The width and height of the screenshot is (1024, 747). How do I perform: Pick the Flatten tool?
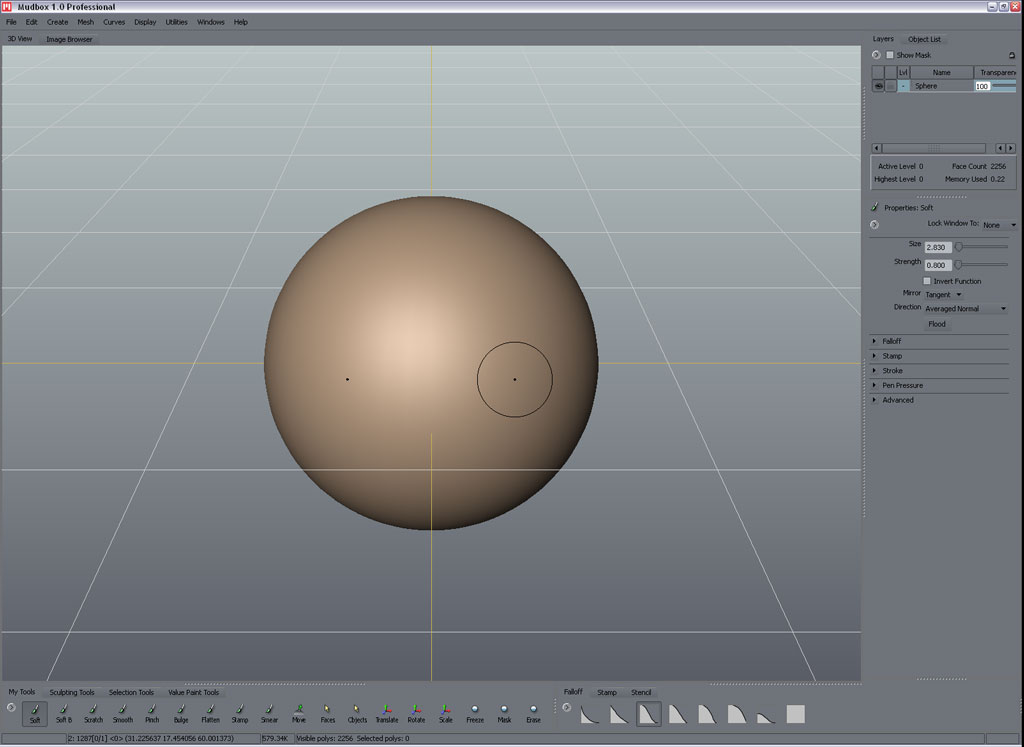210,712
